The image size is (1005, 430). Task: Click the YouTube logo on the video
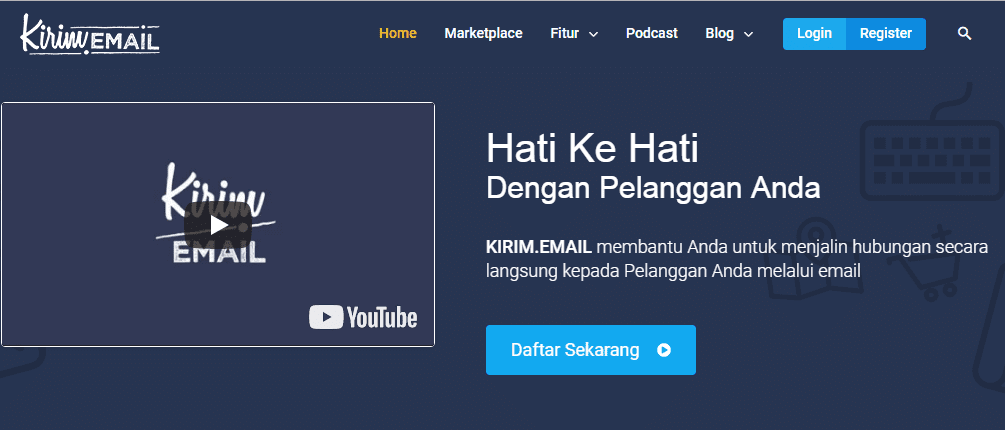point(363,318)
